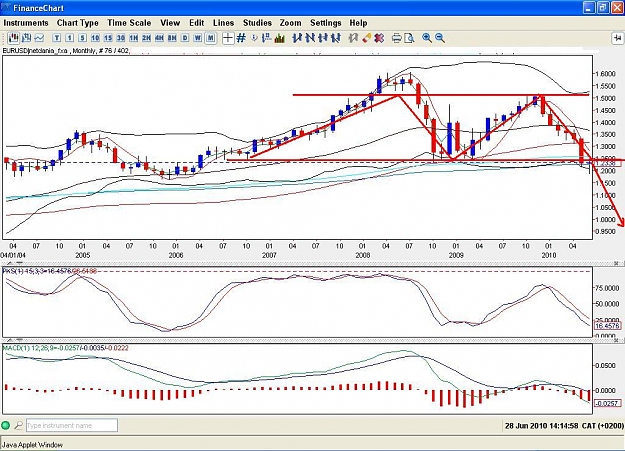Viewport: 625px width, 451px height.
Task: Click the EURUSD Monthly chart title text
Action: click(x=66, y=51)
